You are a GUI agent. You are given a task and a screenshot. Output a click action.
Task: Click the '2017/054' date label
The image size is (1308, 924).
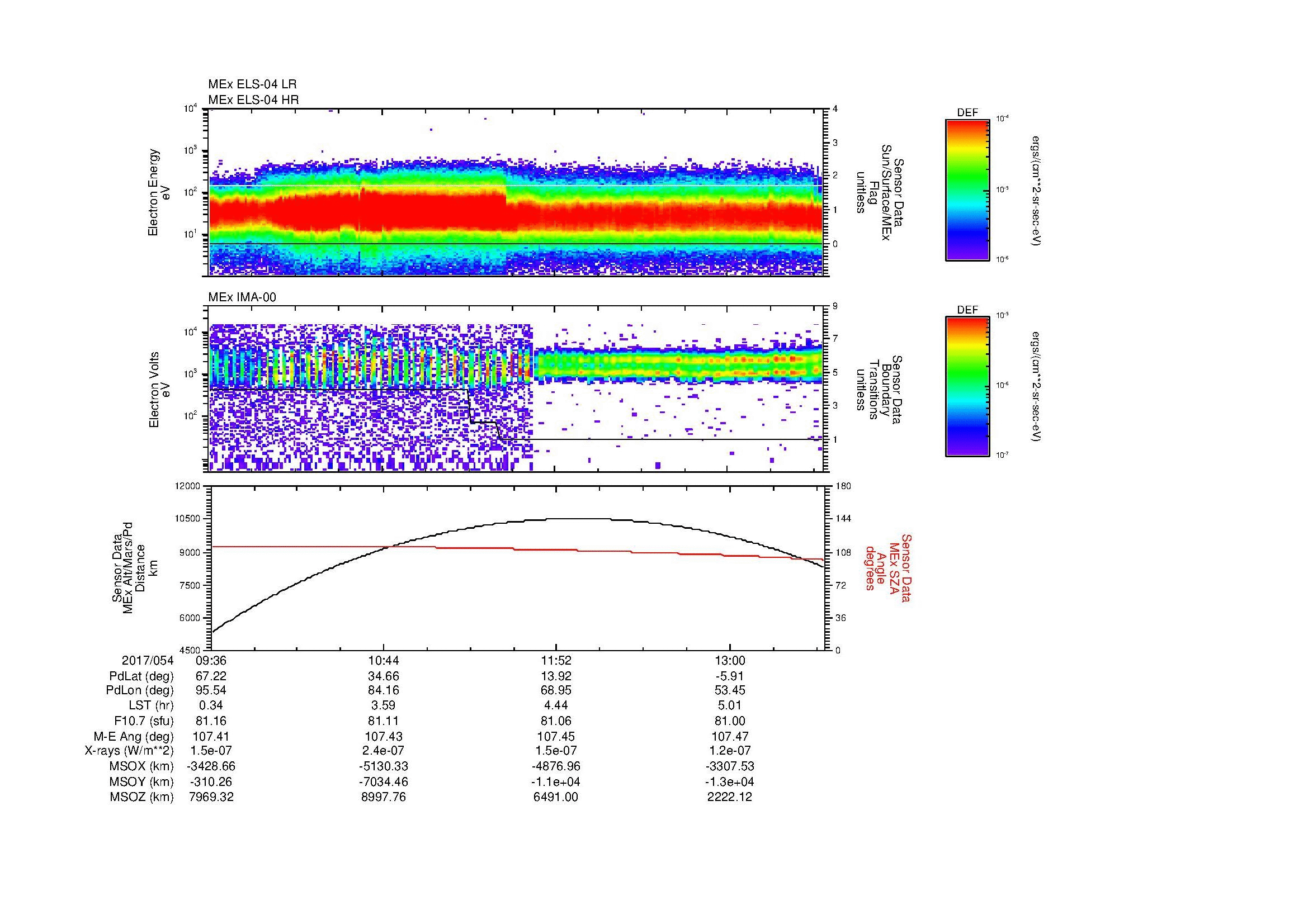[x=148, y=661]
